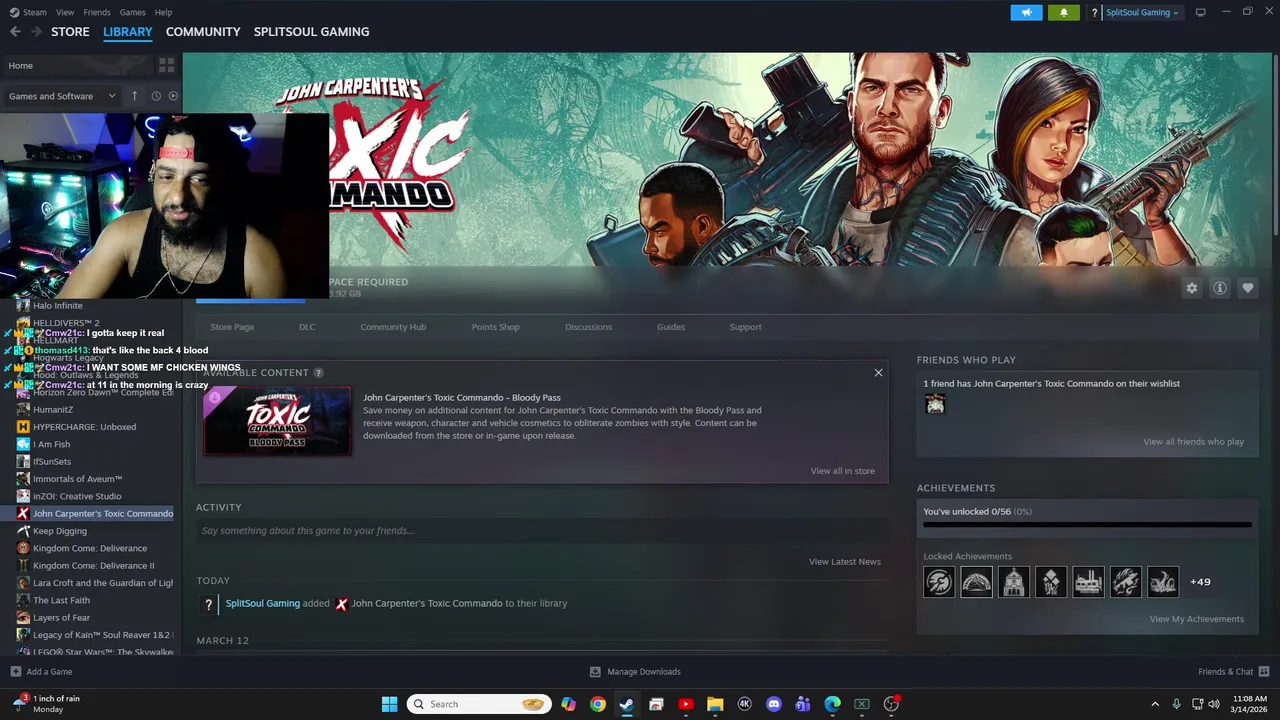Viewport: 1280px width, 720px height.
Task: Show the +49 more locked achievements
Action: tap(1200, 582)
